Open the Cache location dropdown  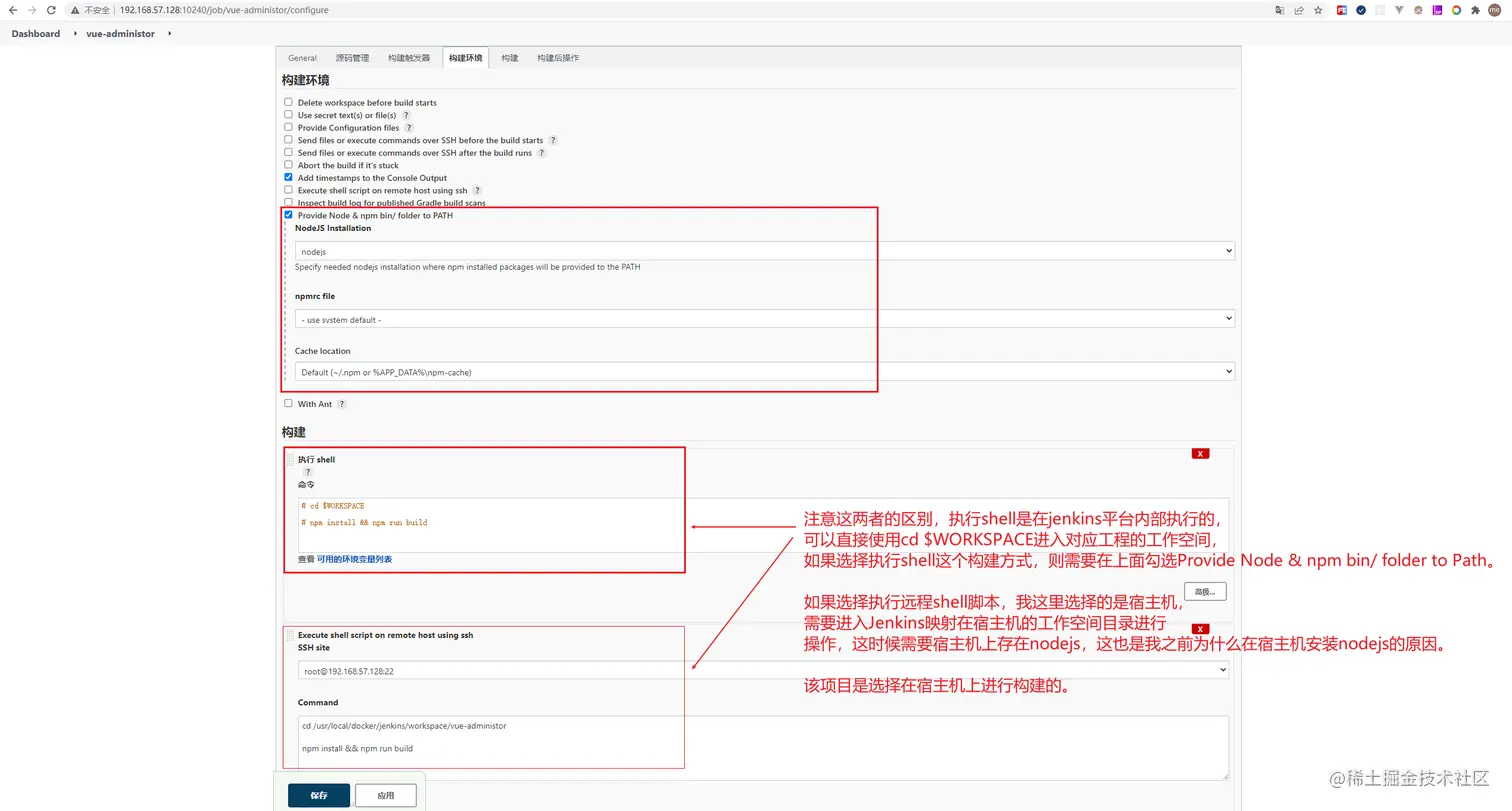click(765, 372)
